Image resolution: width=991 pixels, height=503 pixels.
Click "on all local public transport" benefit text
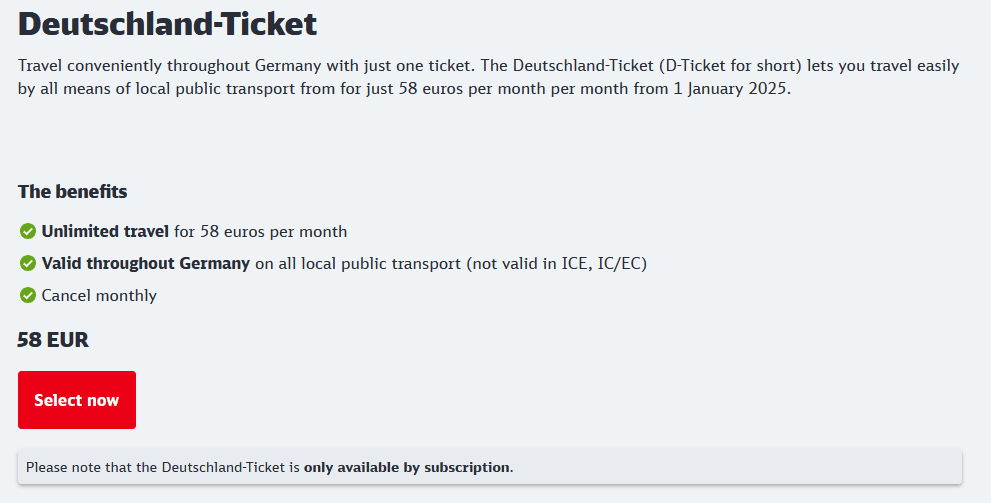(357, 264)
